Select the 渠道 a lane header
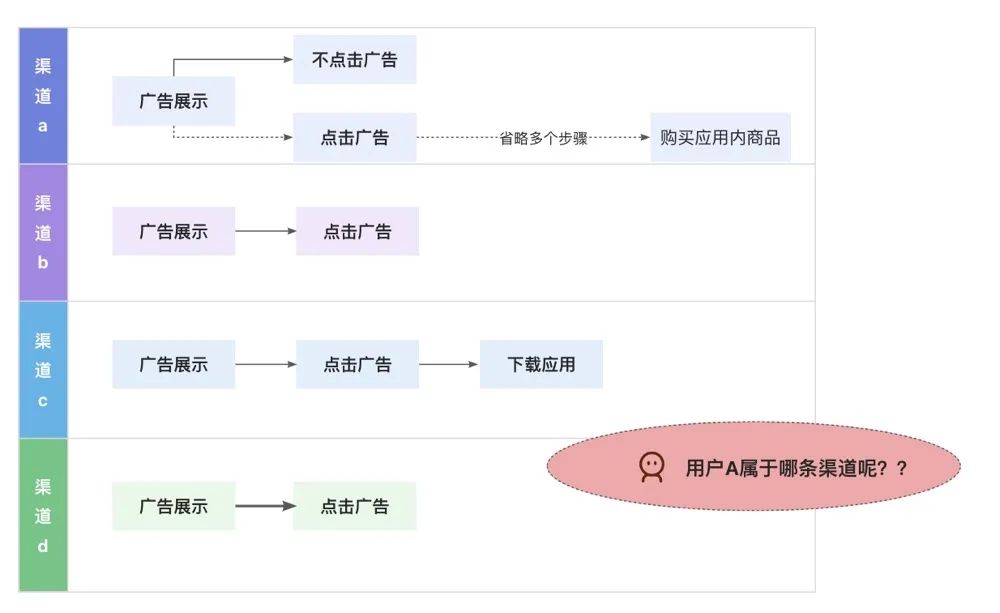 pyautogui.click(x=43, y=96)
